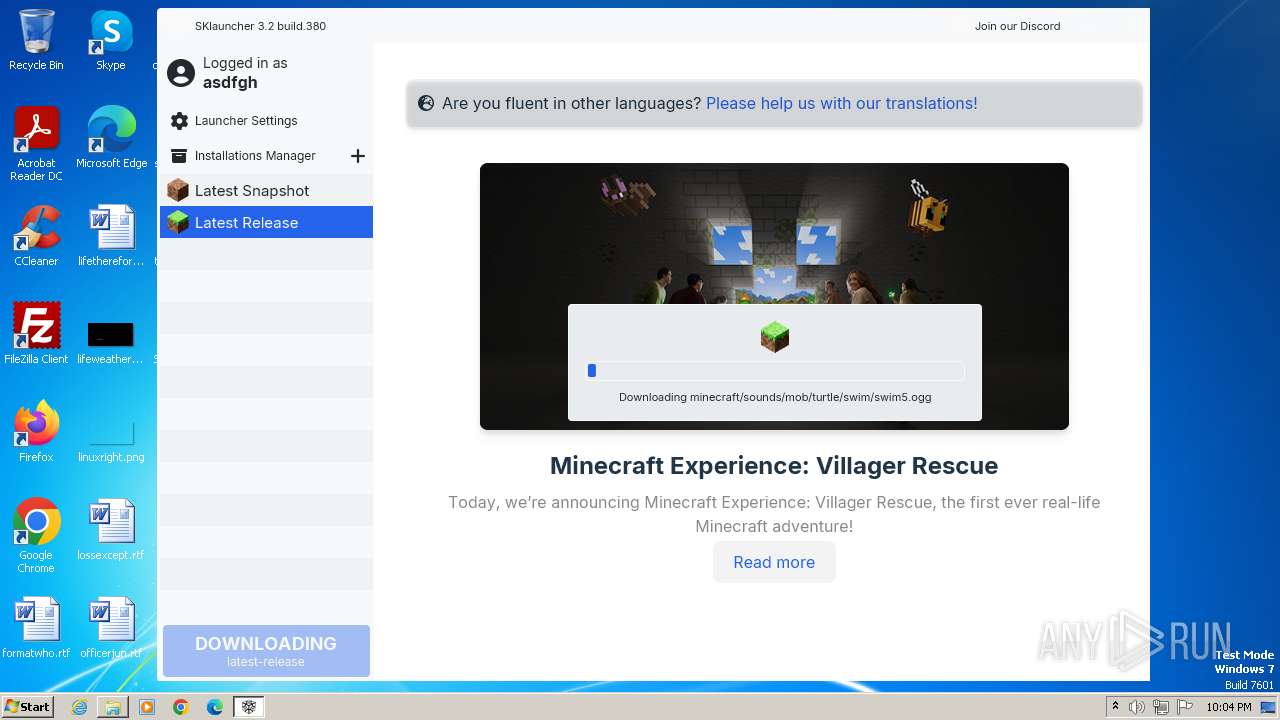Open Google Chrome desktop shortcut

click(36, 536)
